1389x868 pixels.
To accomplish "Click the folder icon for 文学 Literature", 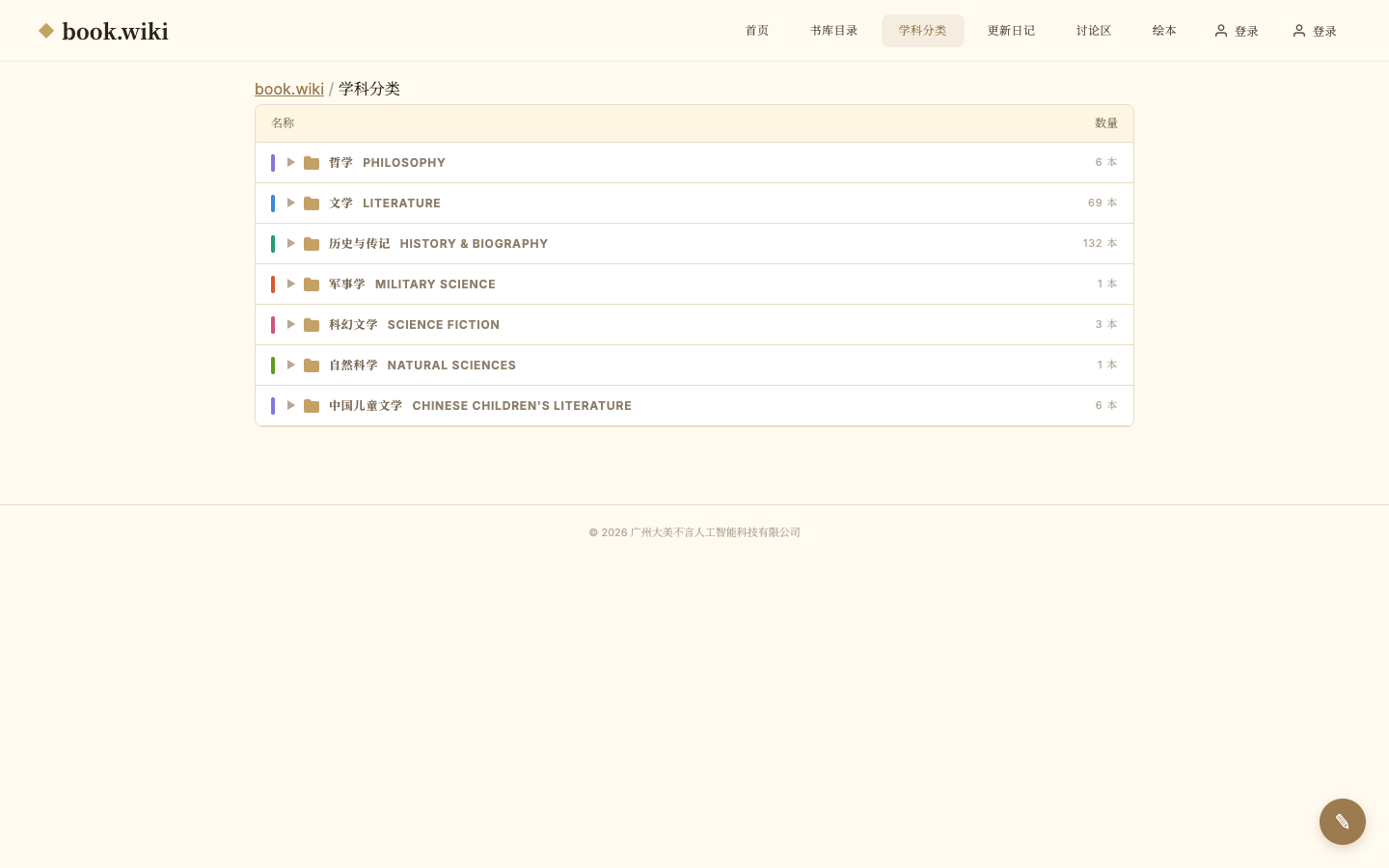I will [x=312, y=203].
